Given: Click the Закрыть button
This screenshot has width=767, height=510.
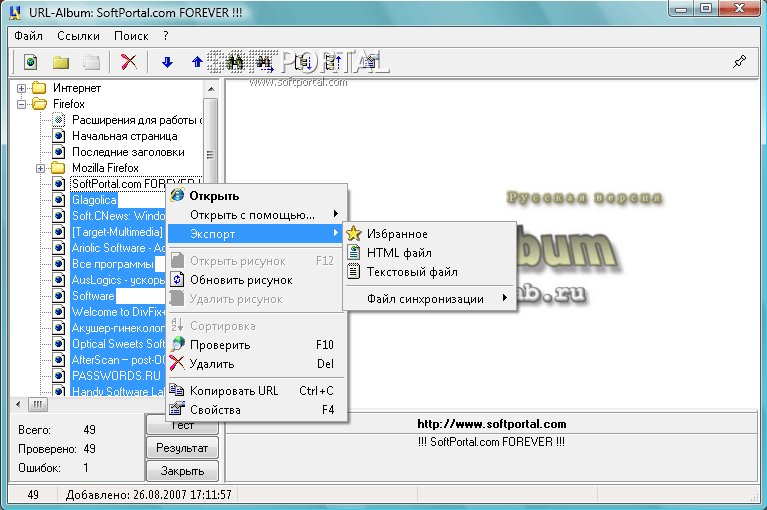Looking at the screenshot, I should tap(182, 470).
